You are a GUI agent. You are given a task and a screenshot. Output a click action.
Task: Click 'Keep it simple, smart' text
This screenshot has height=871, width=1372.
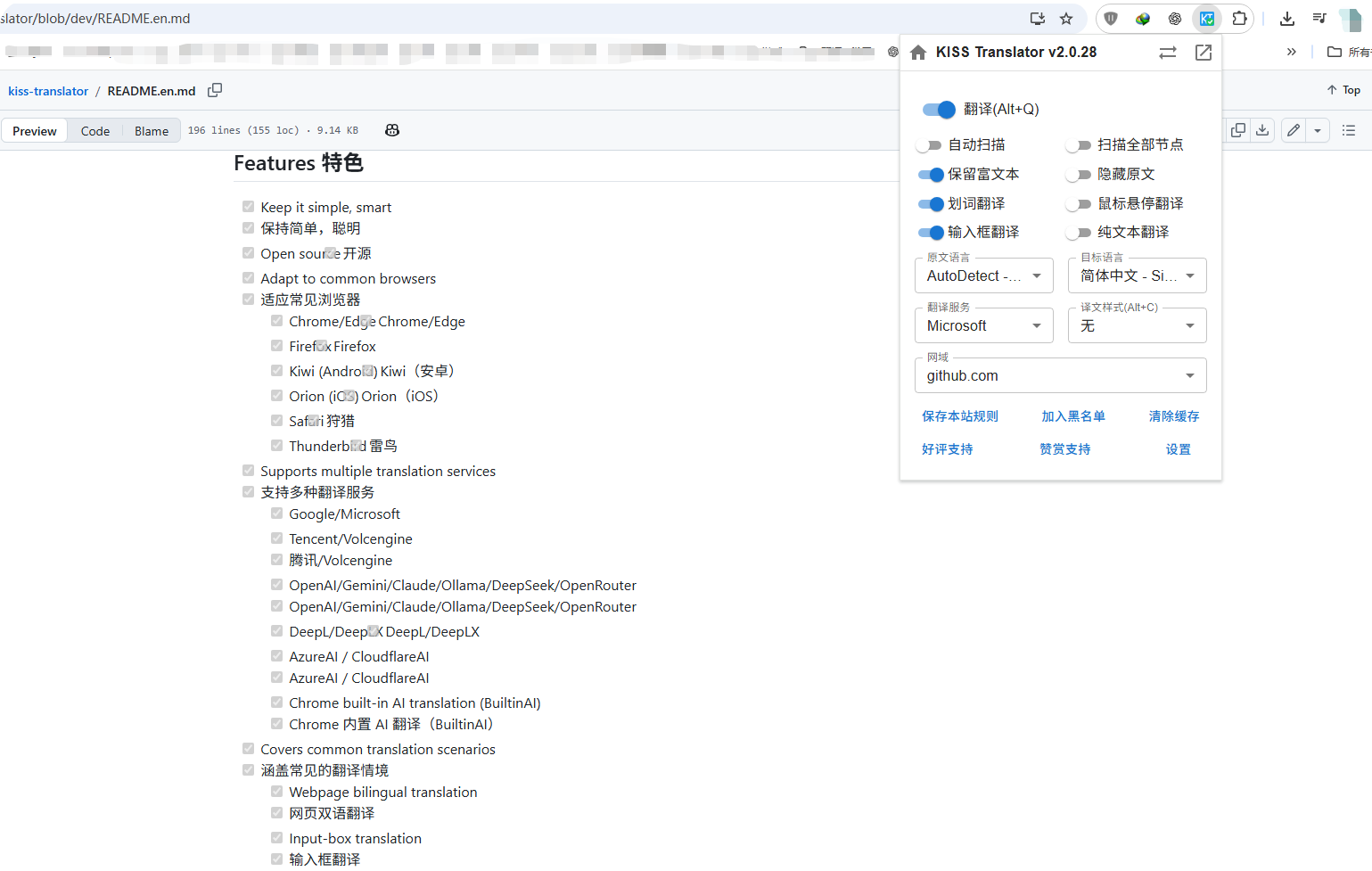[x=325, y=207]
